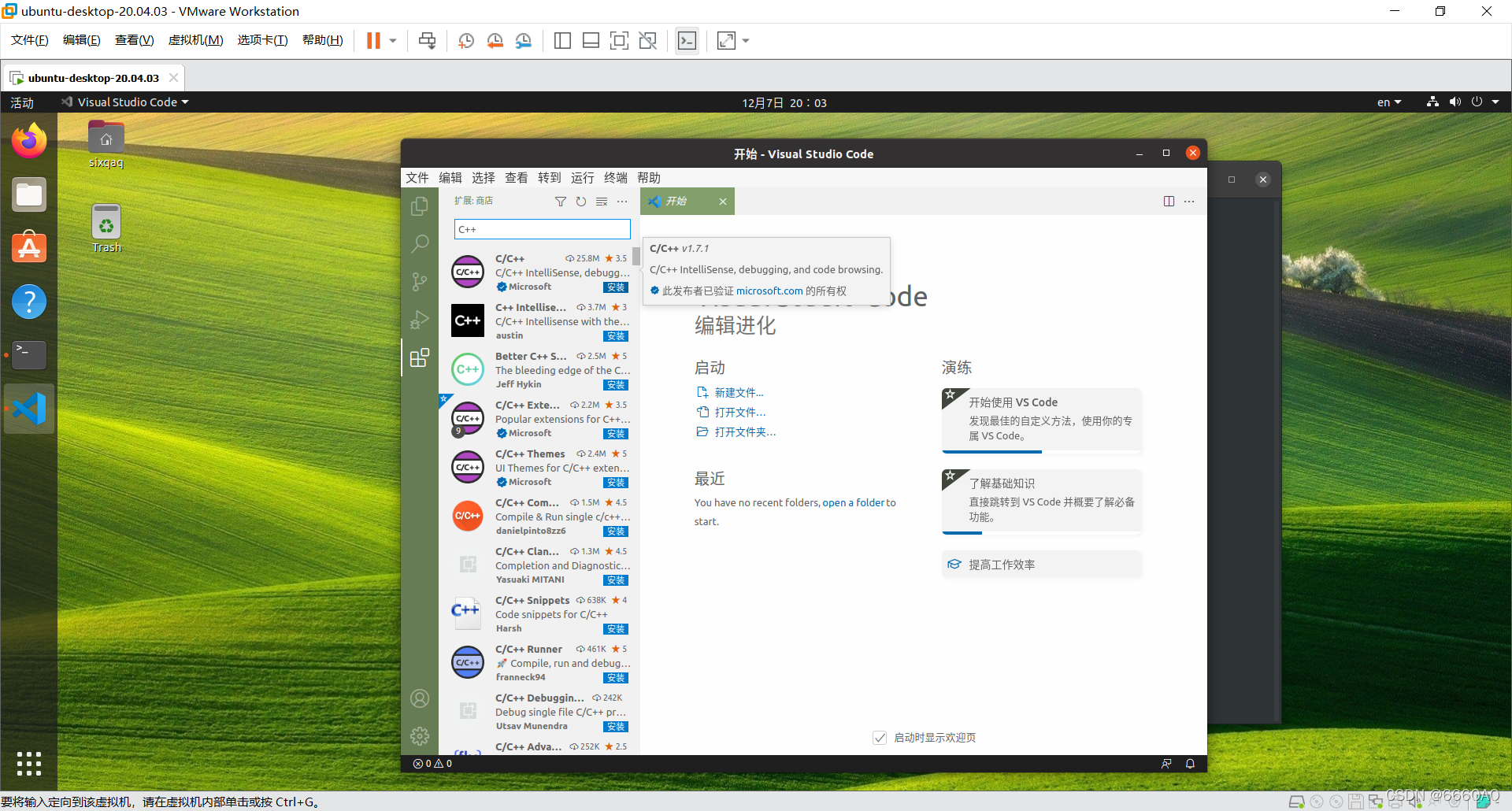1512x811 pixels.
Task: Click the microsoft.com link in tooltip
Action: (x=769, y=291)
